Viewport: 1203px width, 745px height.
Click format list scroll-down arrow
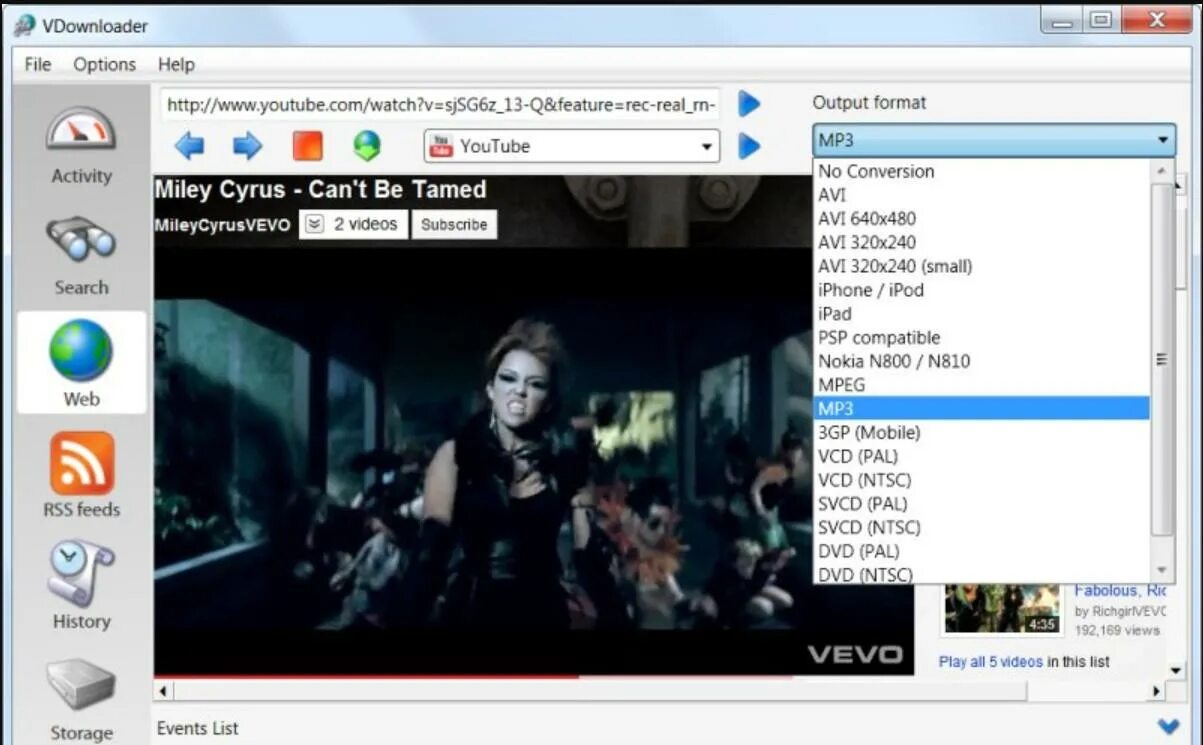[x=1162, y=569]
